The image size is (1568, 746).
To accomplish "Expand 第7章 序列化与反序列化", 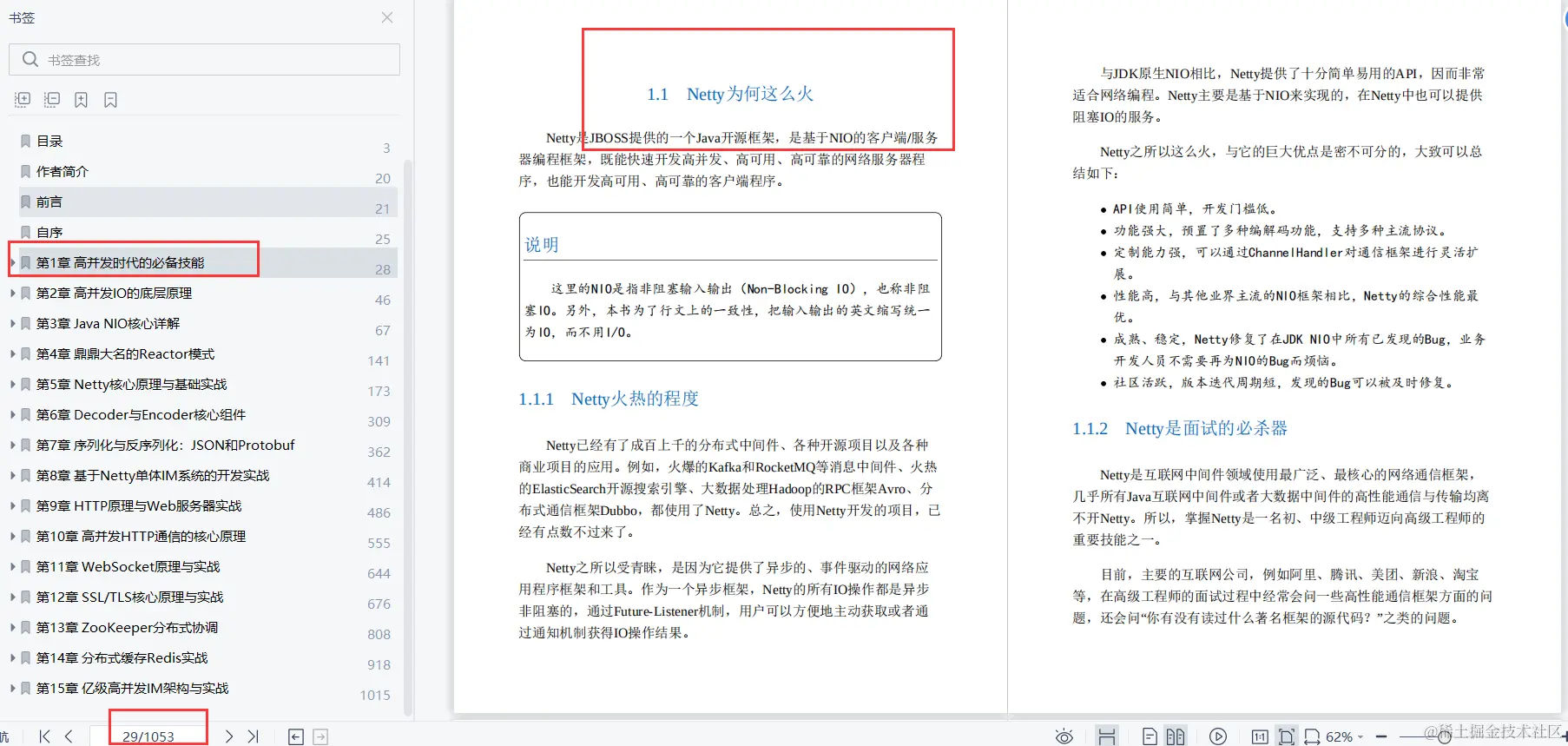I will [12, 445].
